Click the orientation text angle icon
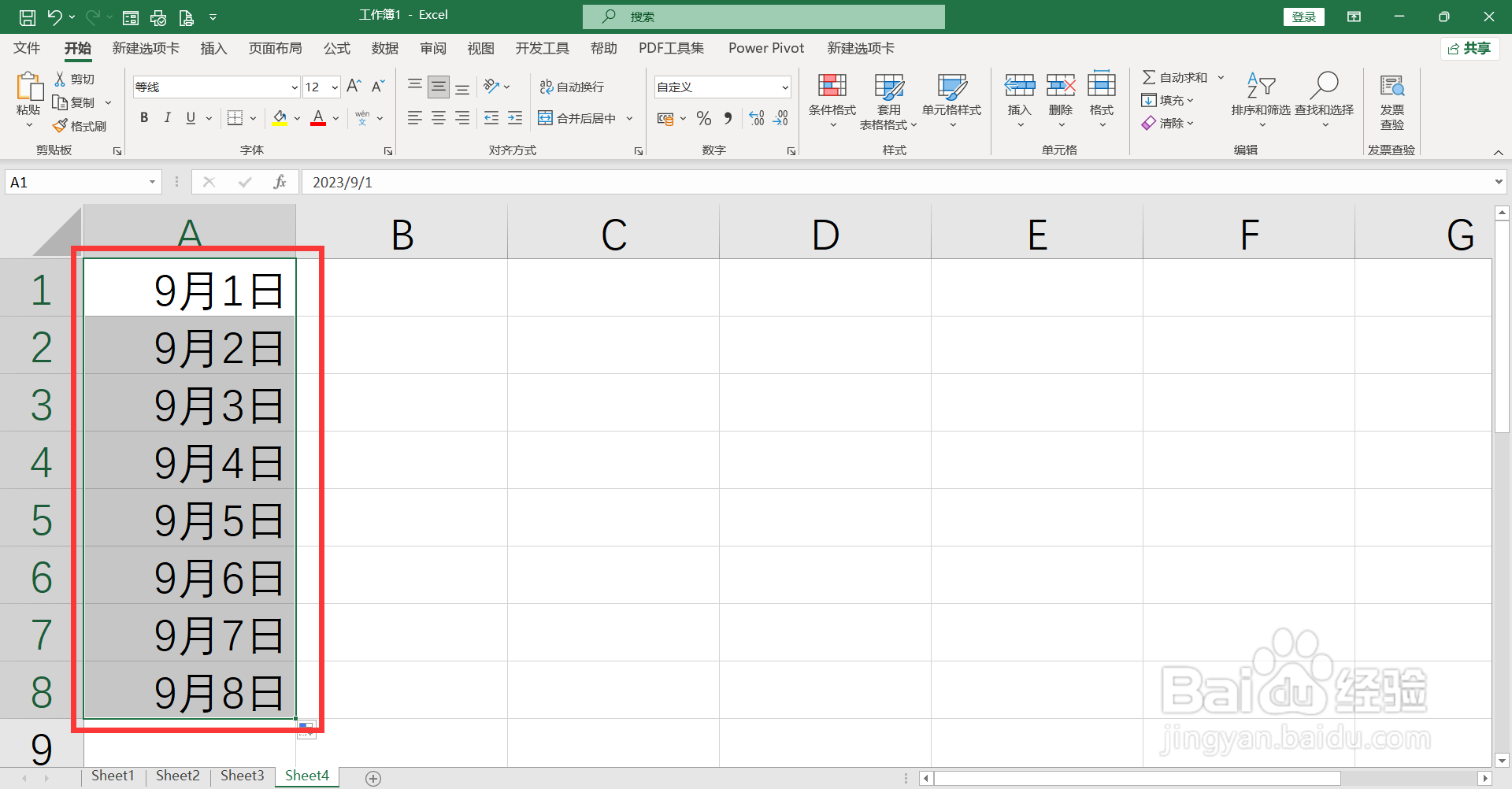This screenshot has width=1512, height=789. click(x=492, y=86)
